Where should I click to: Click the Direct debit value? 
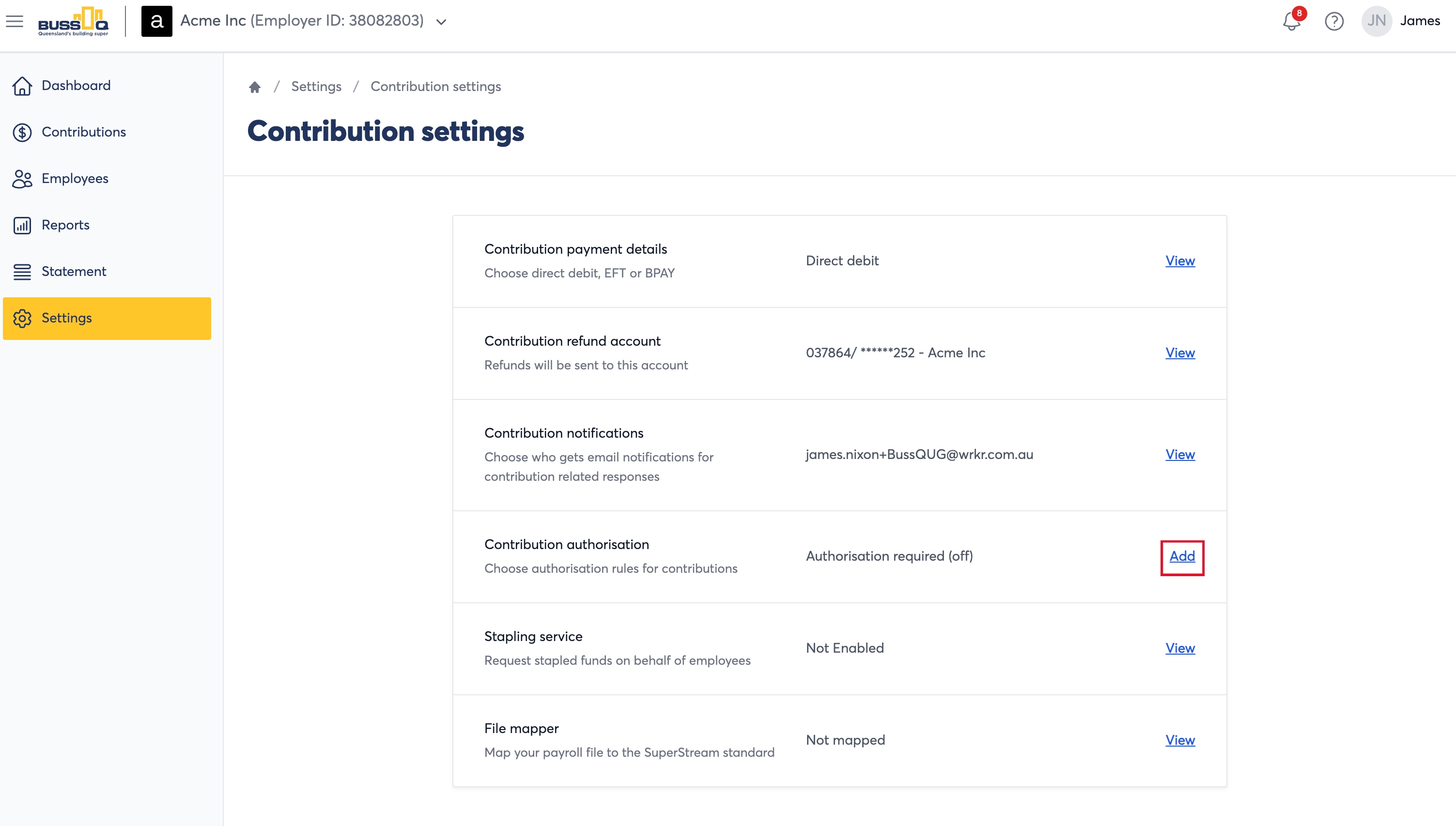click(x=842, y=261)
